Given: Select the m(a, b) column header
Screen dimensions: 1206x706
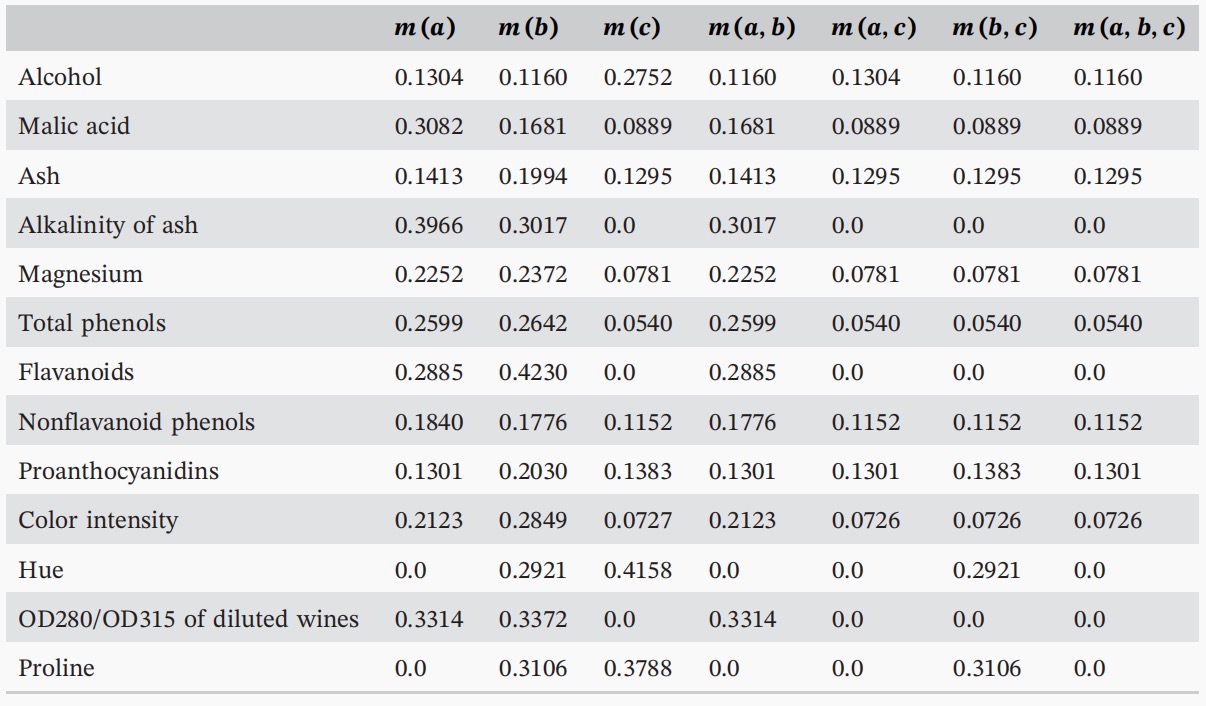Looking at the screenshot, I should click(x=751, y=28).
